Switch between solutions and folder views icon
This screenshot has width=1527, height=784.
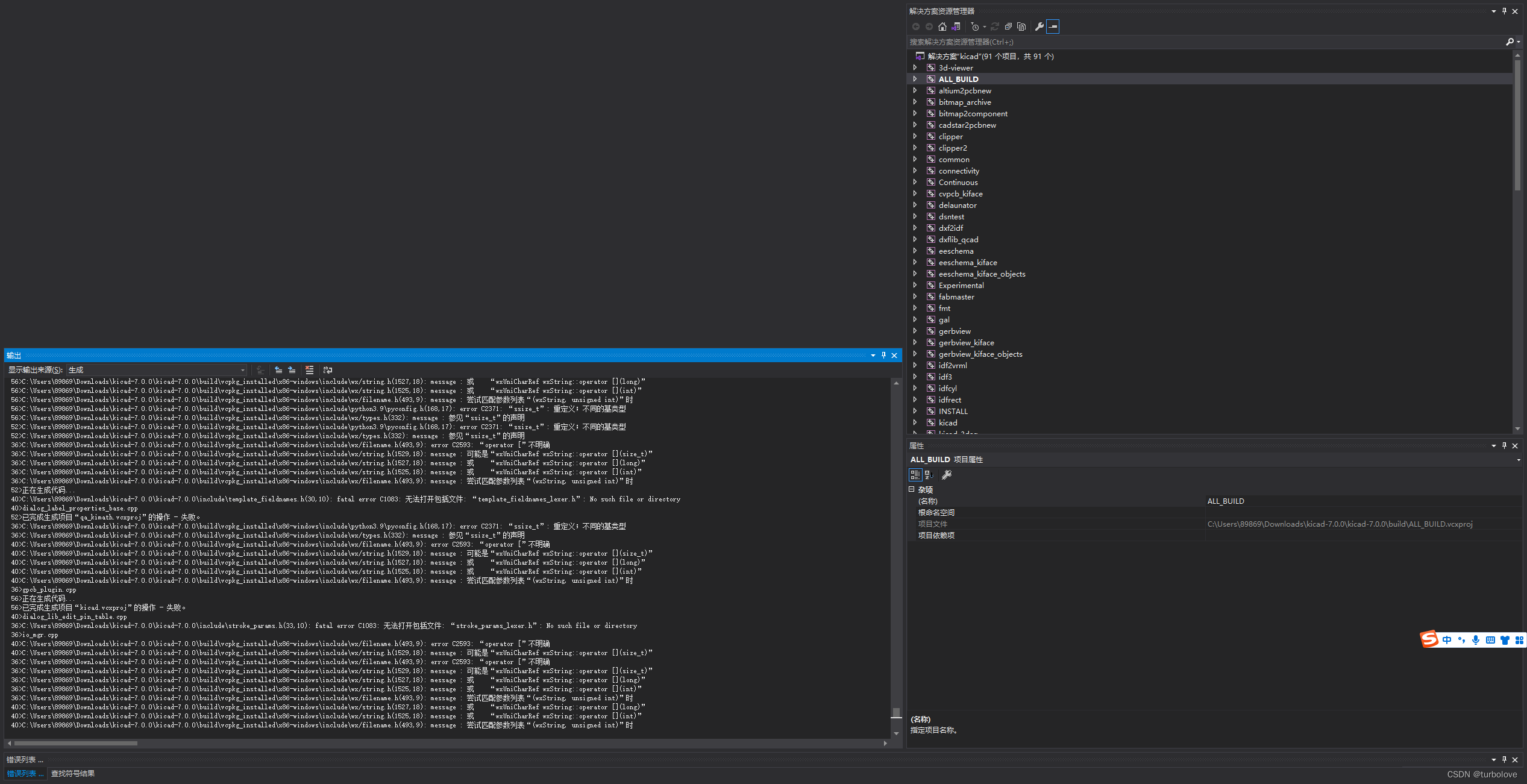pos(956,27)
